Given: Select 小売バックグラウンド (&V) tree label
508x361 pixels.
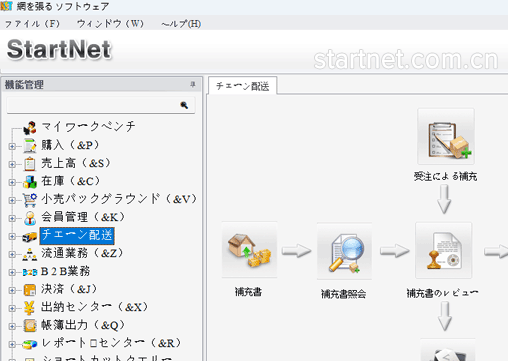Looking at the screenshot, I should pos(119,199).
